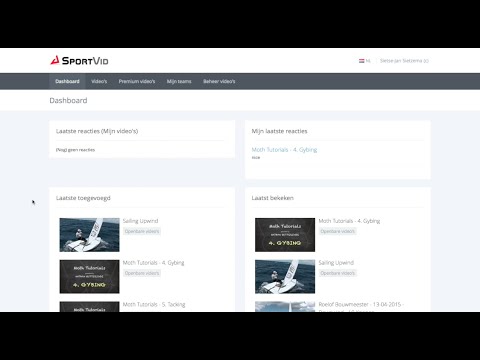The width and height of the screenshot is (480, 360).
Task: Click the Laatste toegevoegd heading
Action: pos(83,198)
